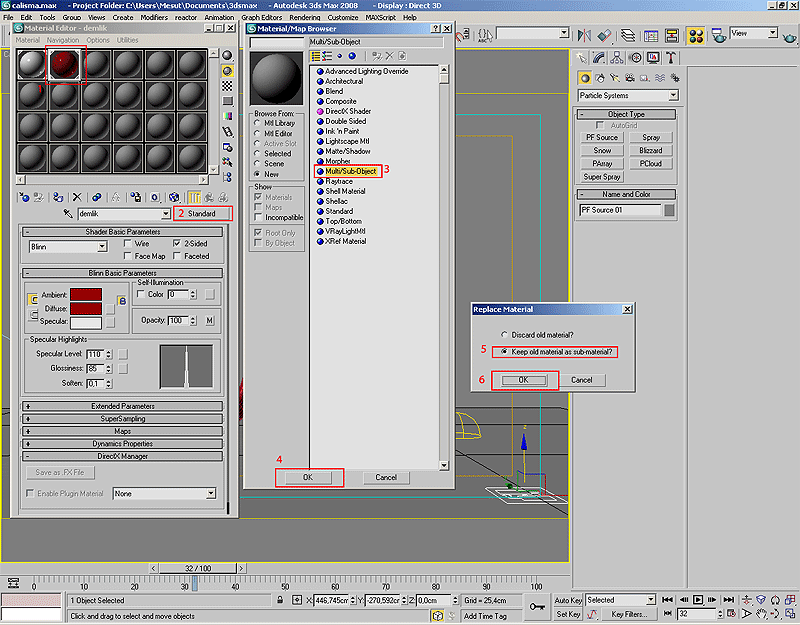Open the Modifiers menu
The image size is (800, 625).
coord(153,17)
